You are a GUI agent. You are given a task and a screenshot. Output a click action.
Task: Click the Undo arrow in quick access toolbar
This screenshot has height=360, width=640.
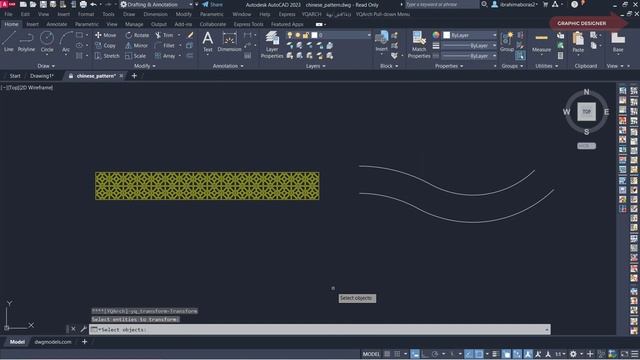click(x=93, y=4)
